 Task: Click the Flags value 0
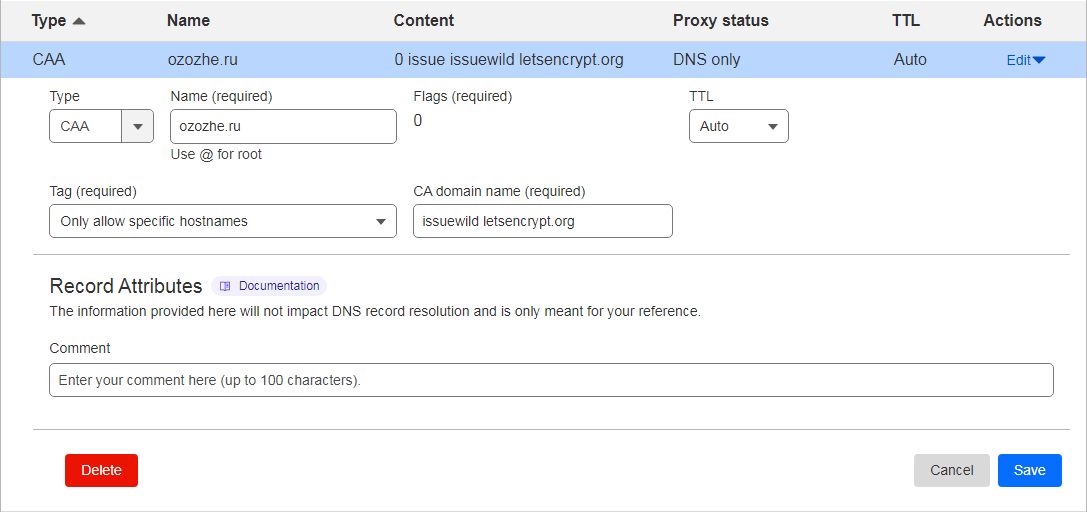[x=418, y=121]
